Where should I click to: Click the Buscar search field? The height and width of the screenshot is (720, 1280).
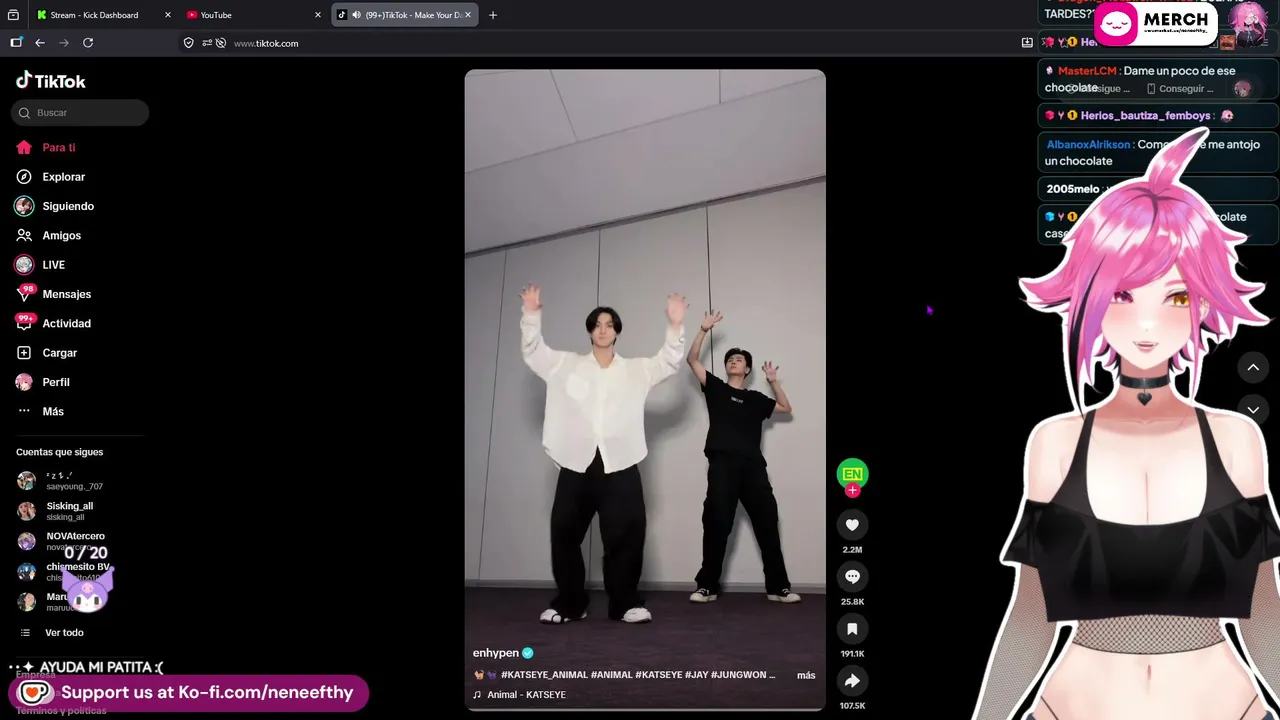pos(80,113)
